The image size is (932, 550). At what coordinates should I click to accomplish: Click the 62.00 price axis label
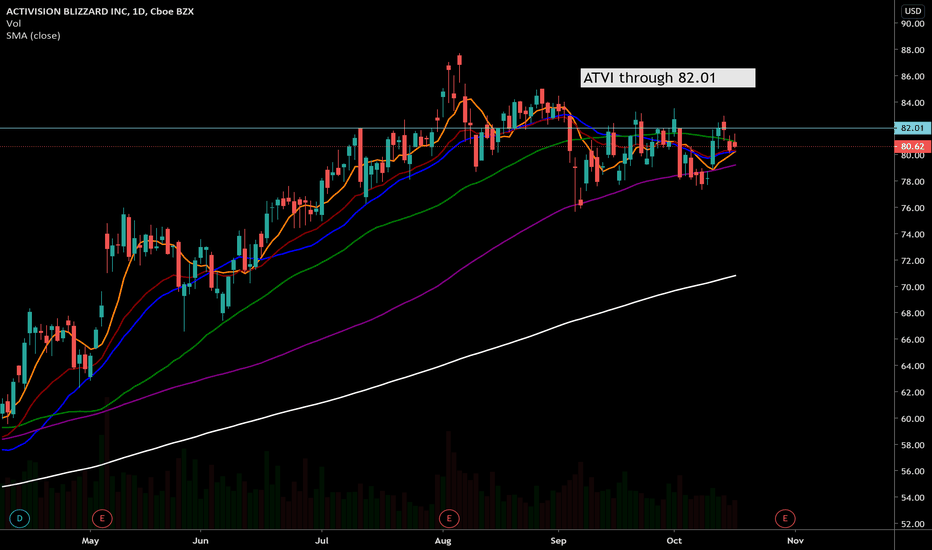point(912,392)
